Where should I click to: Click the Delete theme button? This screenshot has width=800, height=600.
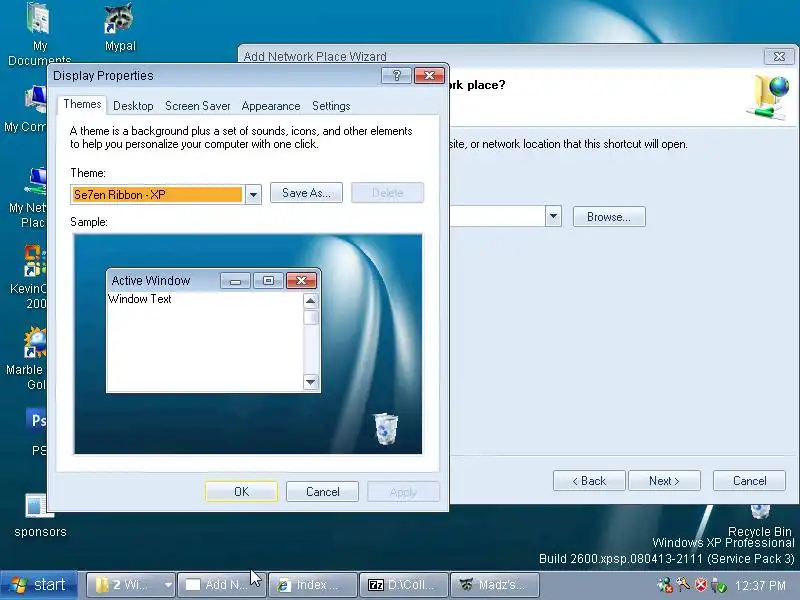tap(387, 193)
